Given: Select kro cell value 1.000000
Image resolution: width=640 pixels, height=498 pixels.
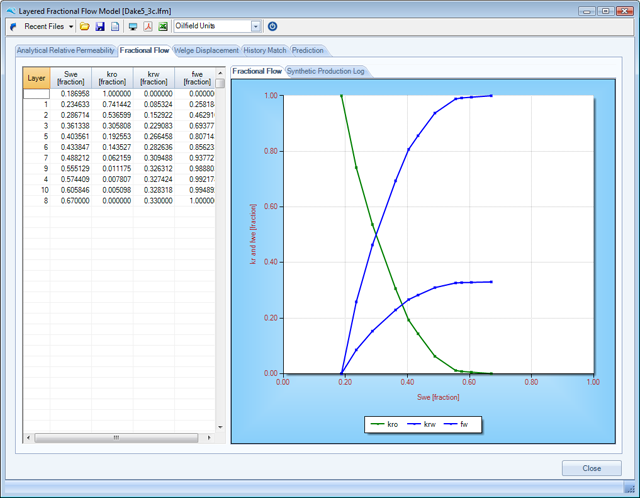Looking at the screenshot, I should coord(112,94).
